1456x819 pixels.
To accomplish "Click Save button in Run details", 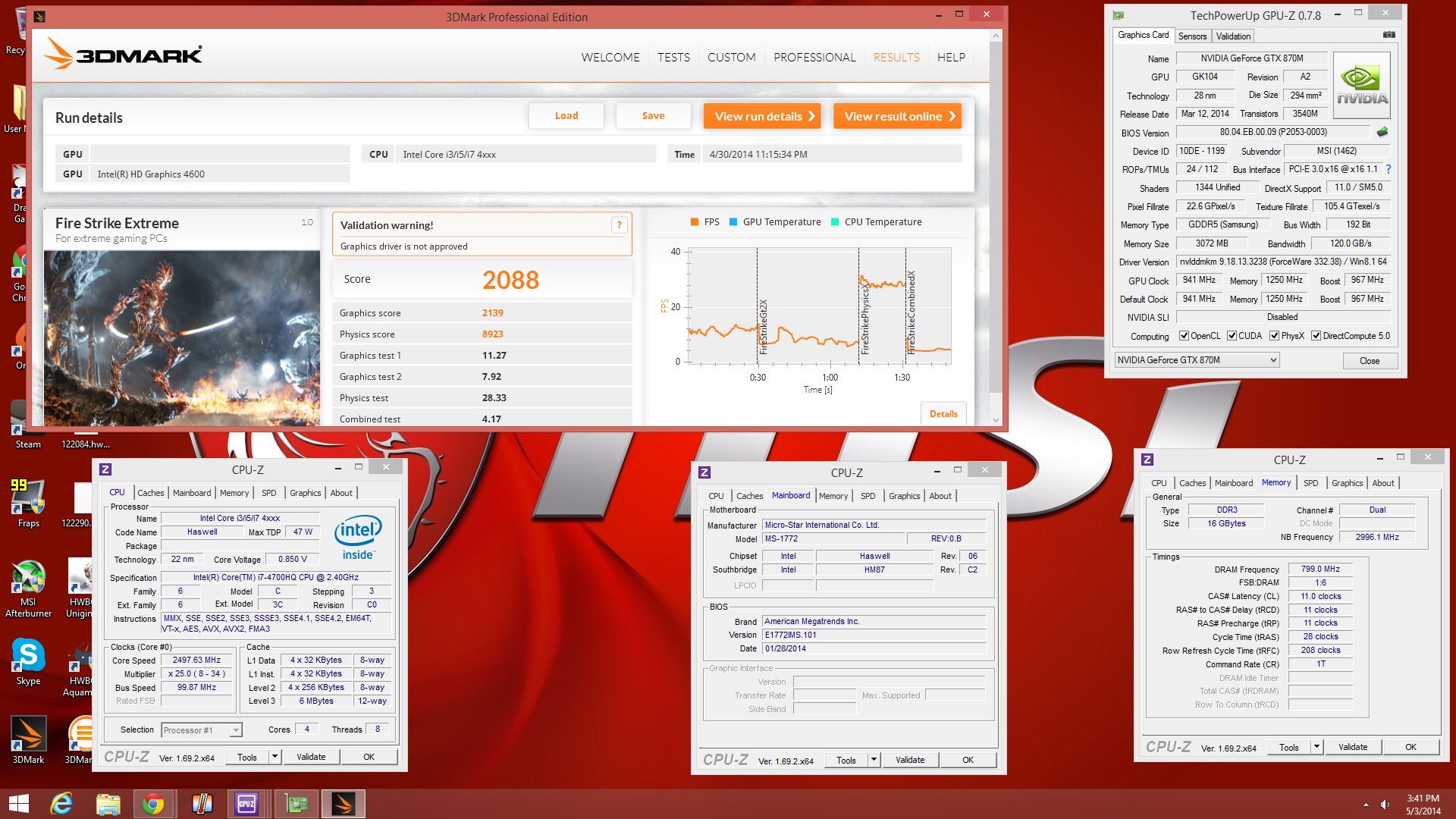I will [653, 116].
